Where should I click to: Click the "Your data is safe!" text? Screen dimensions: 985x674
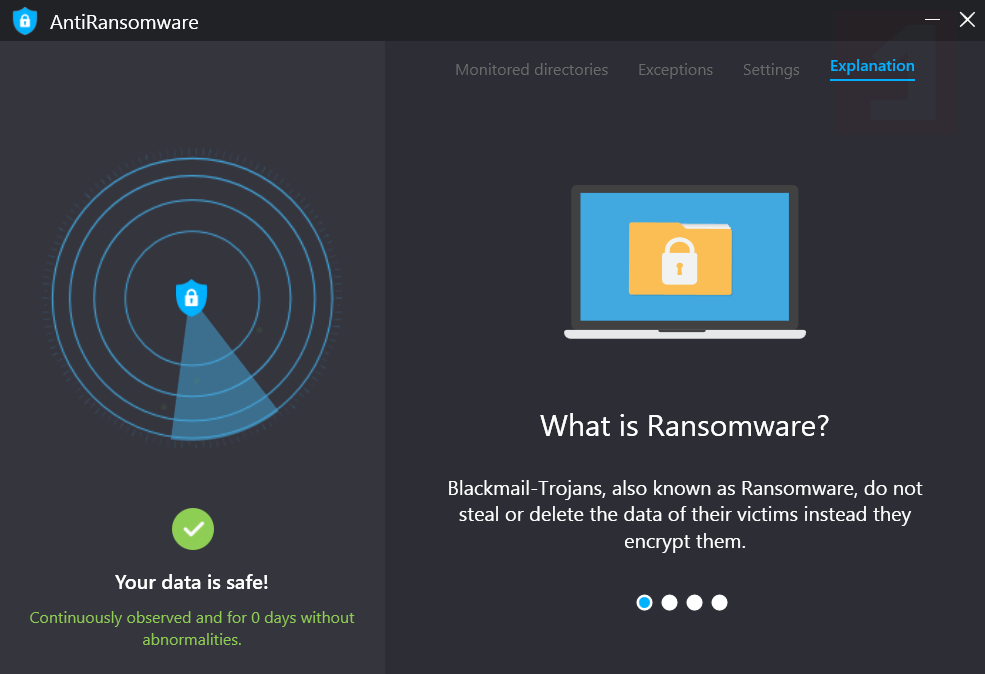[x=192, y=582]
